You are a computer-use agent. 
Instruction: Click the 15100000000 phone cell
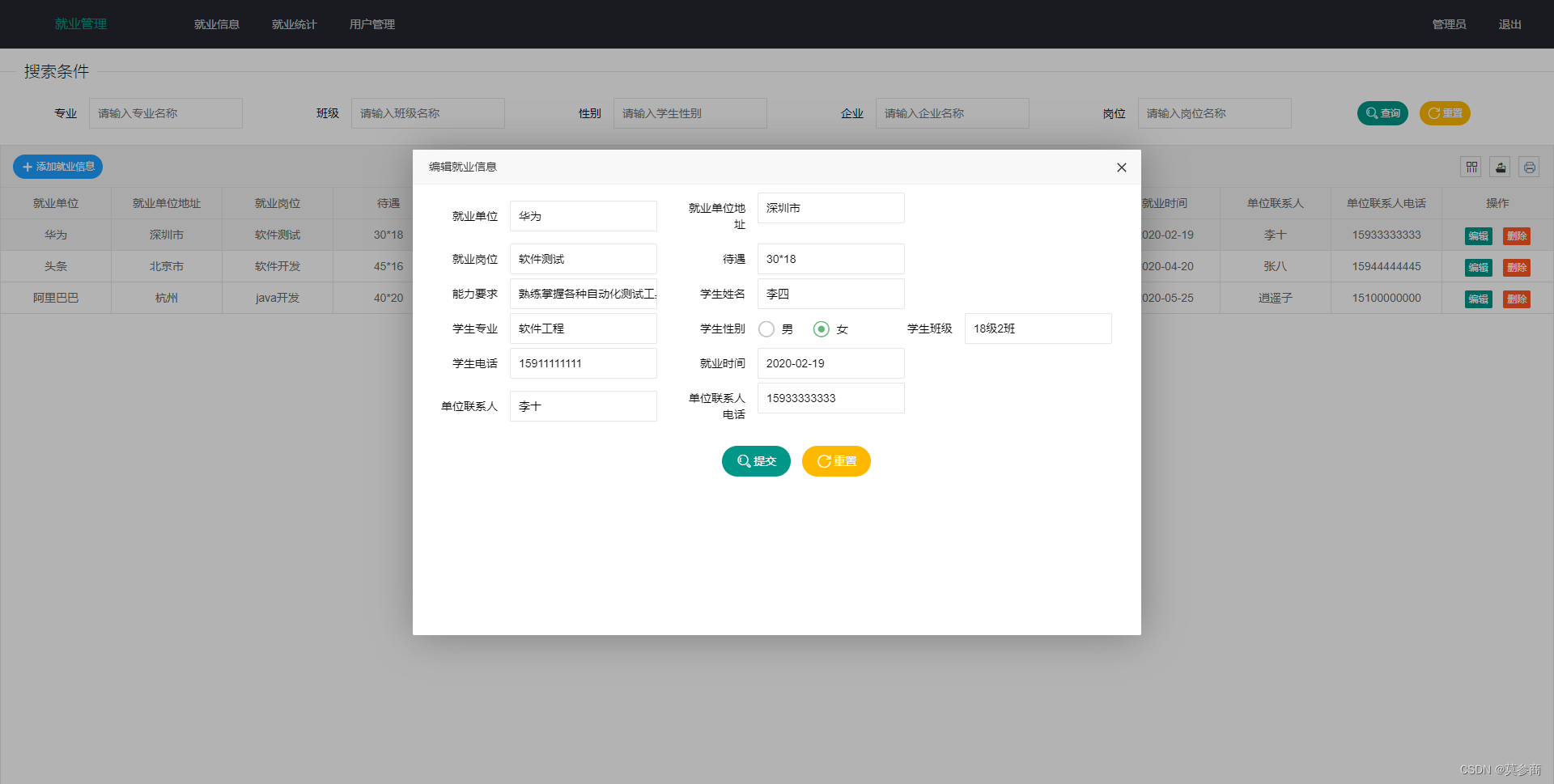1386,298
